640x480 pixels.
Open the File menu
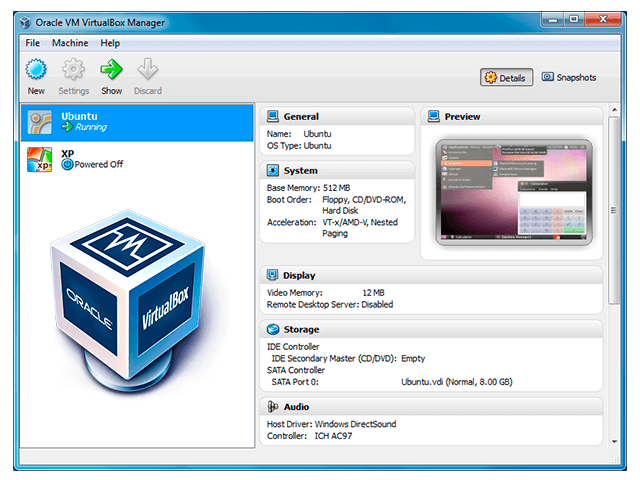33,43
